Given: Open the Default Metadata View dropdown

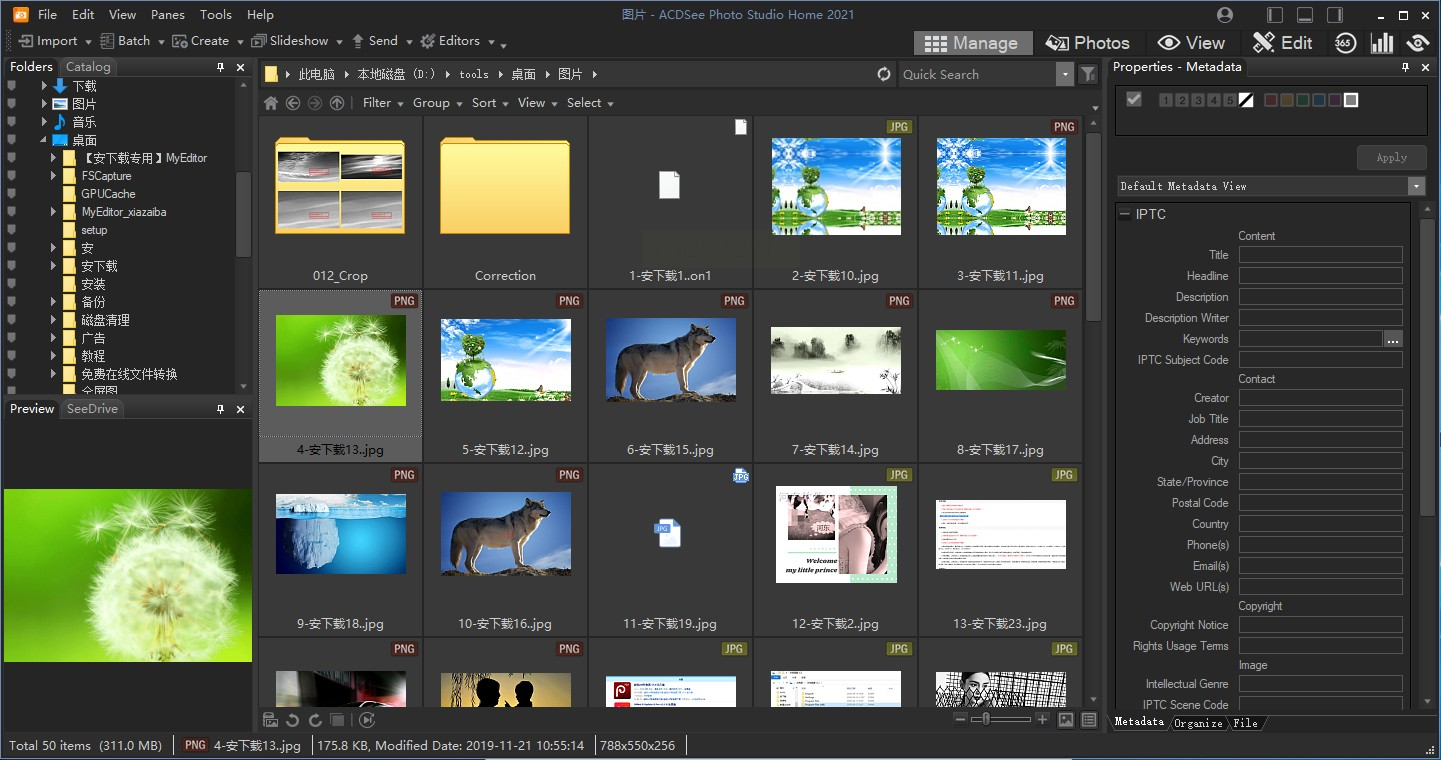Looking at the screenshot, I should pos(1416,186).
